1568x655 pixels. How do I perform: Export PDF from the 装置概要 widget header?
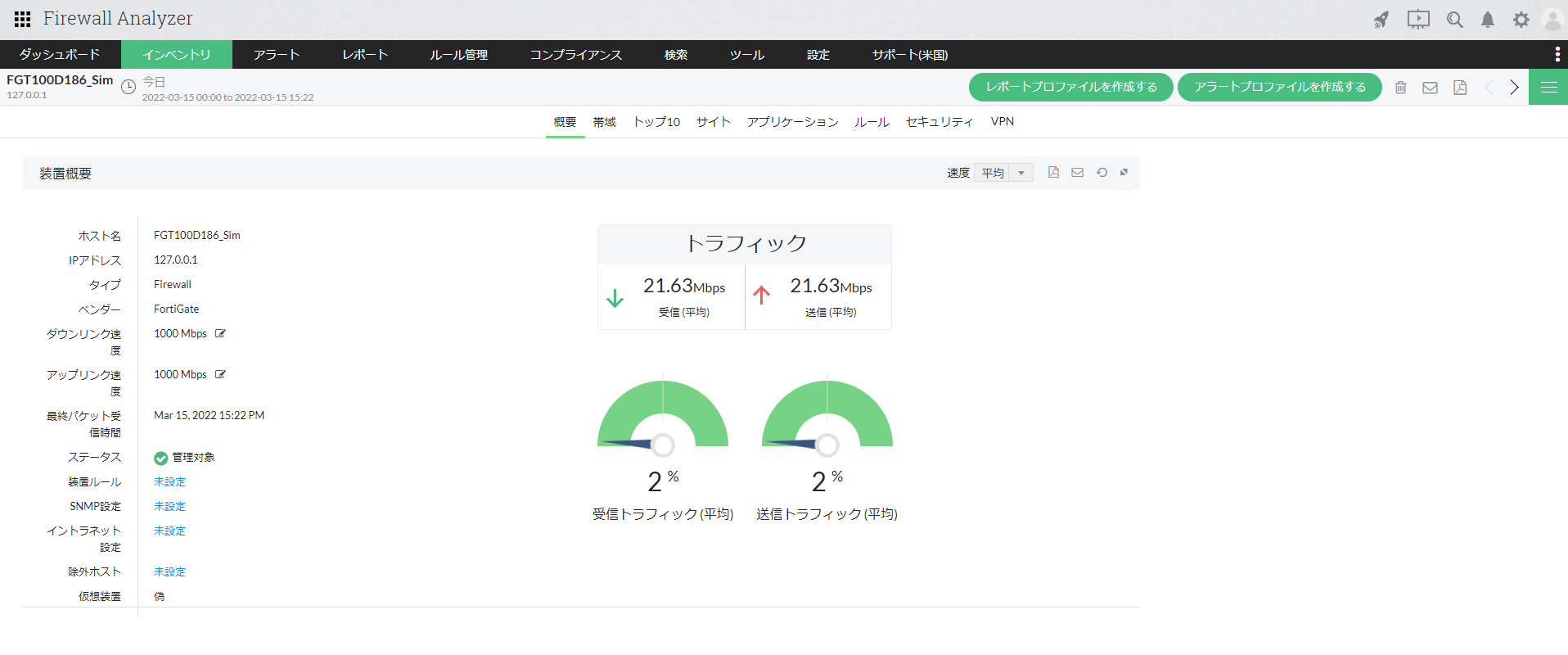(1053, 173)
